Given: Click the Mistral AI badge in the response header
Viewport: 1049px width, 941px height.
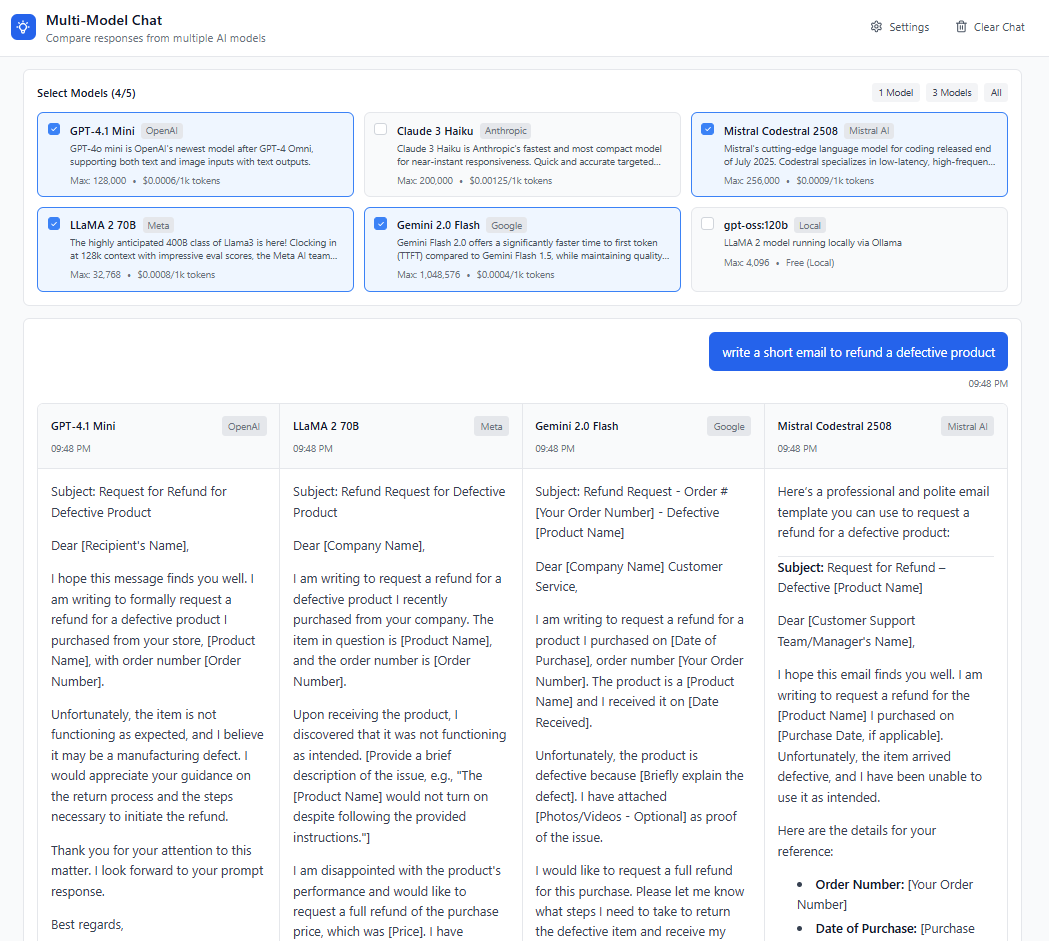Looking at the screenshot, I should (967, 427).
